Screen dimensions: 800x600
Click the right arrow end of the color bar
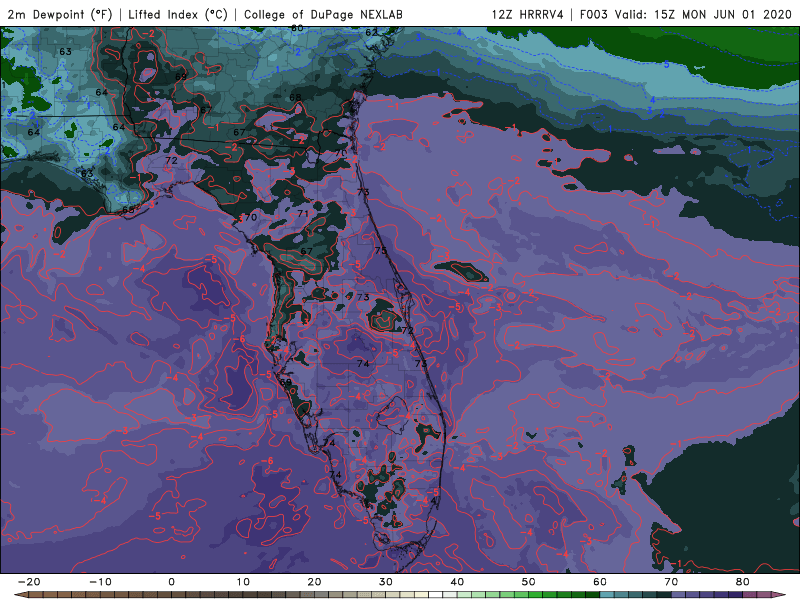click(781, 595)
